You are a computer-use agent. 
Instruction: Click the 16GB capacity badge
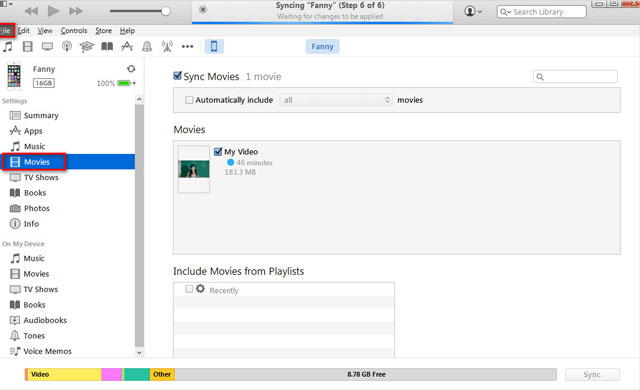point(44,83)
